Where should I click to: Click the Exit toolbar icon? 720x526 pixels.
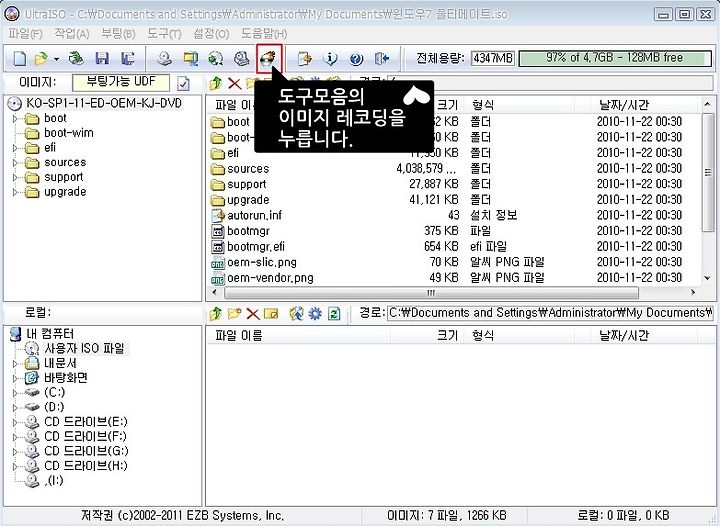click(x=382, y=58)
